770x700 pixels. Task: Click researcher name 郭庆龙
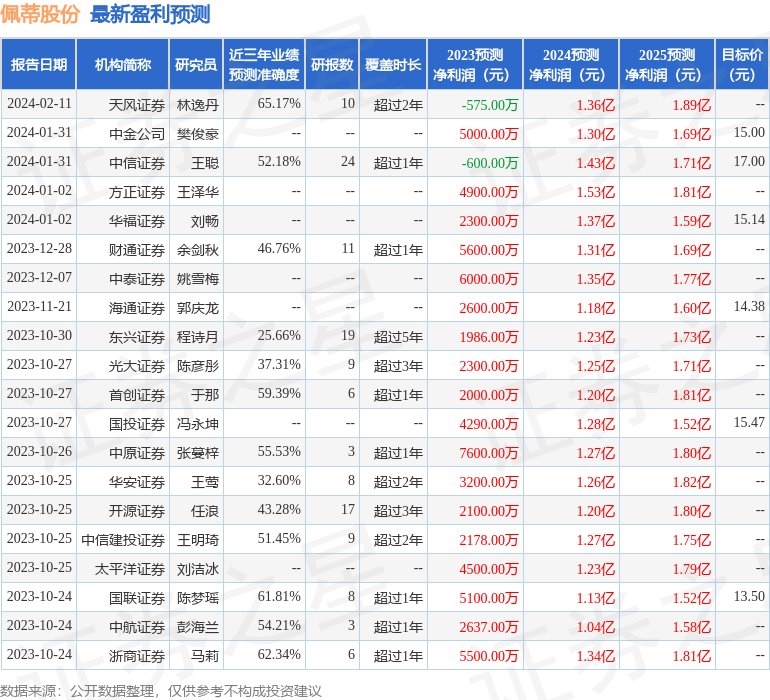(197, 308)
